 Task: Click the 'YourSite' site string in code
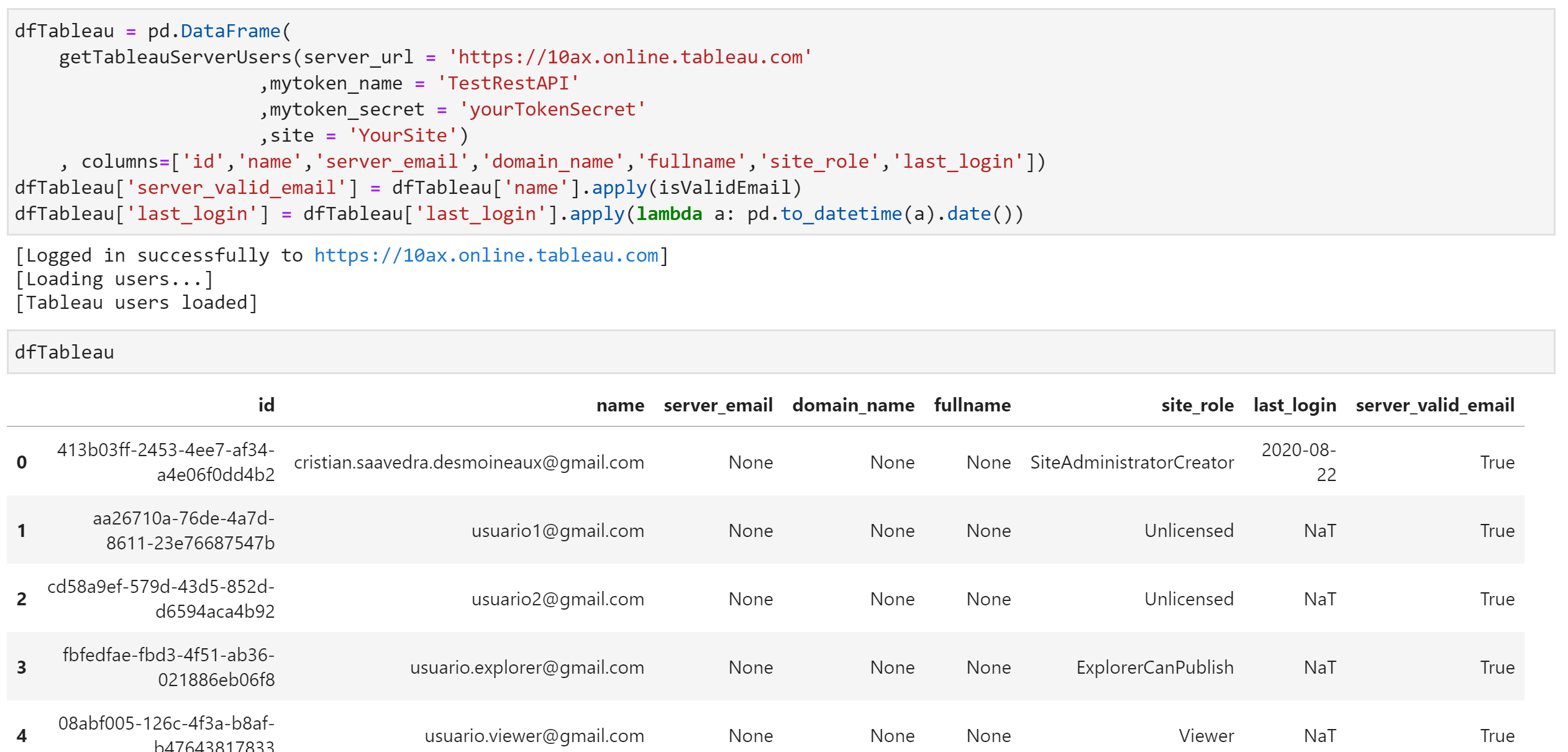point(403,135)
